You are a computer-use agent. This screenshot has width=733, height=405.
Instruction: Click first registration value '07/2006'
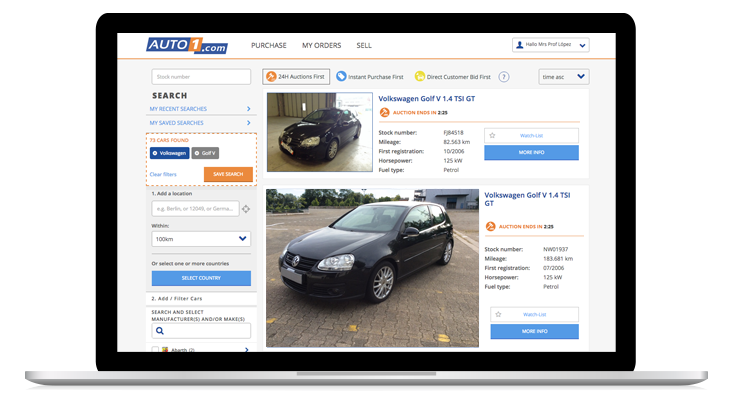(x=553, y=268)
